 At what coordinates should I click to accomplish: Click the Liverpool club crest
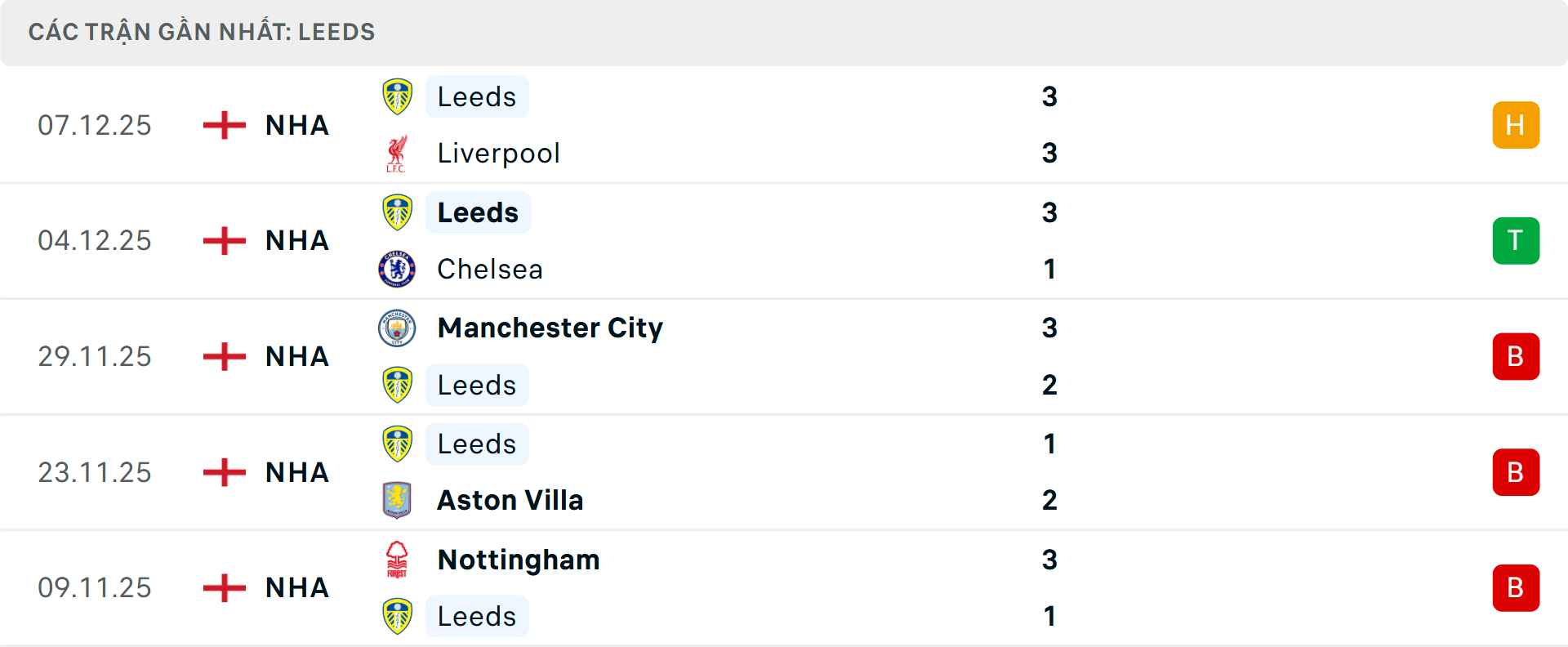click(398, 153)
